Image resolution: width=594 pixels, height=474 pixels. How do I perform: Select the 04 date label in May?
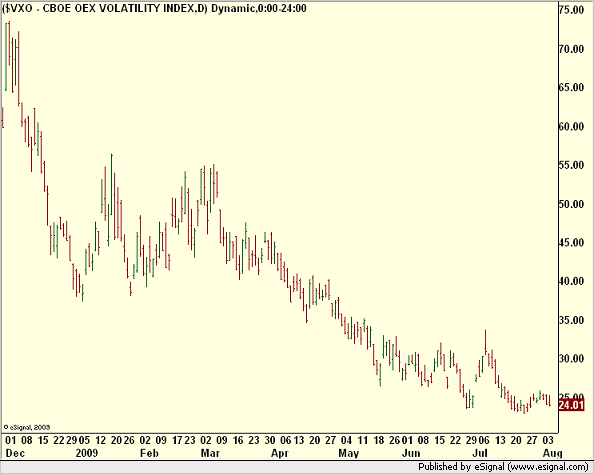[346, 440]
